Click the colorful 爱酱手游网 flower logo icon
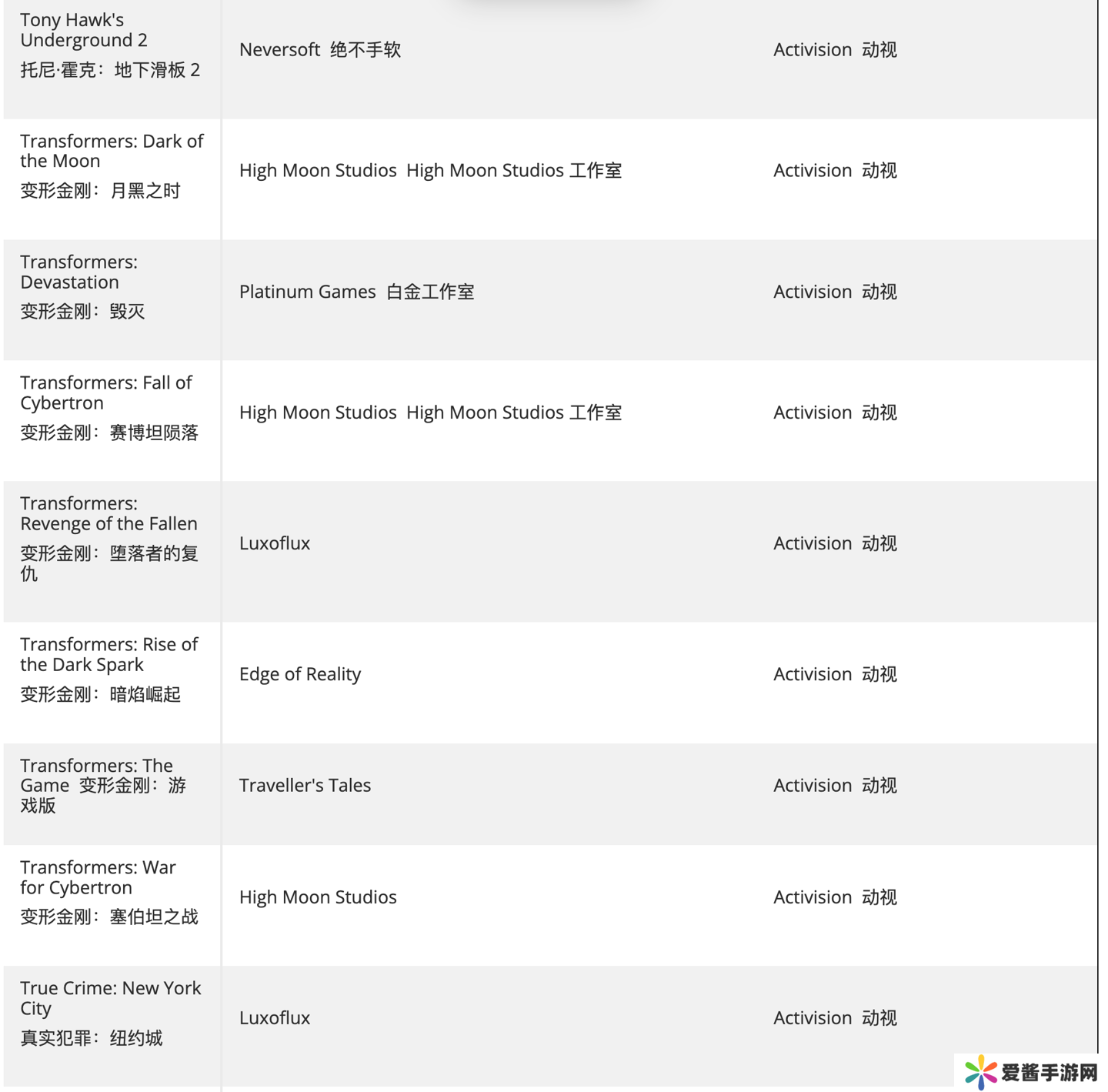Viewport: 1108px width, 1092px height. pos(980,1072)
